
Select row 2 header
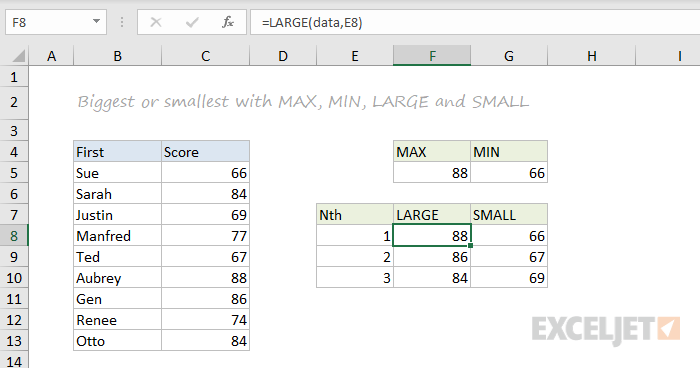(14, 103)
